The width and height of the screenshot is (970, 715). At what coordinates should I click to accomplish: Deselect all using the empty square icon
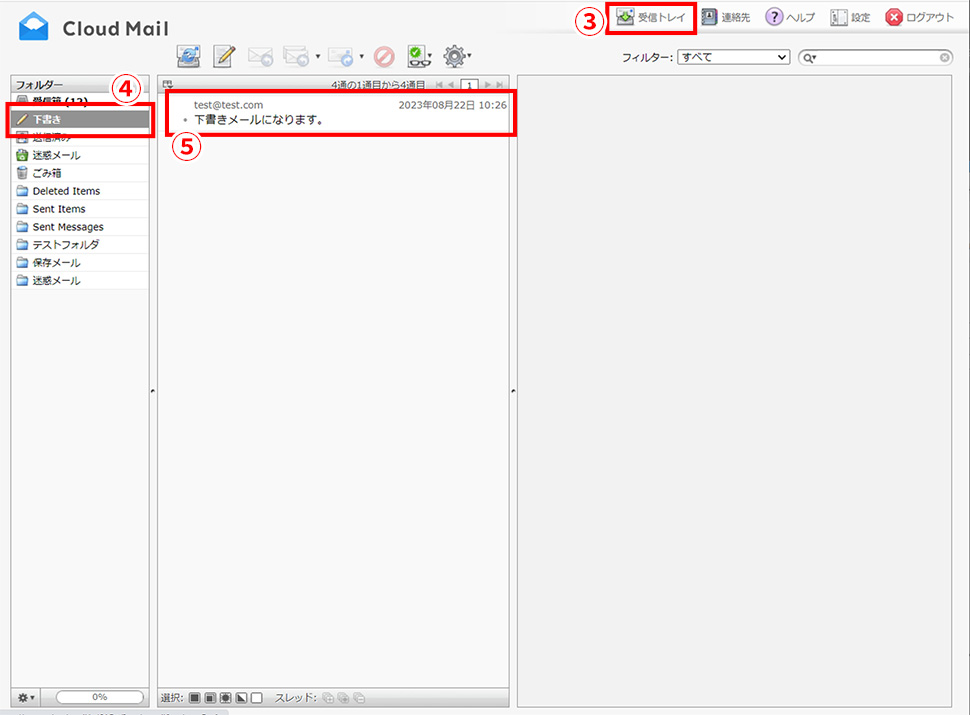256,697
